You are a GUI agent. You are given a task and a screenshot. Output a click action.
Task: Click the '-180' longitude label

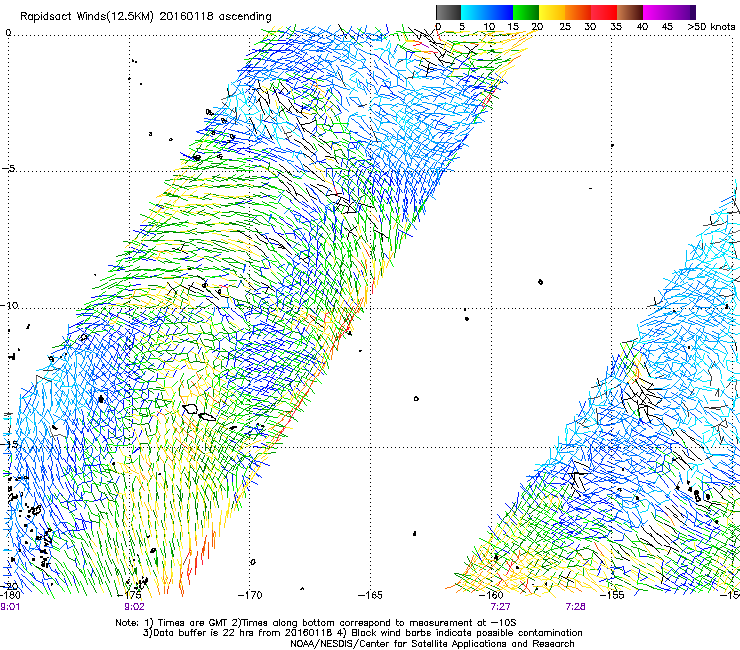click(10, 595)
